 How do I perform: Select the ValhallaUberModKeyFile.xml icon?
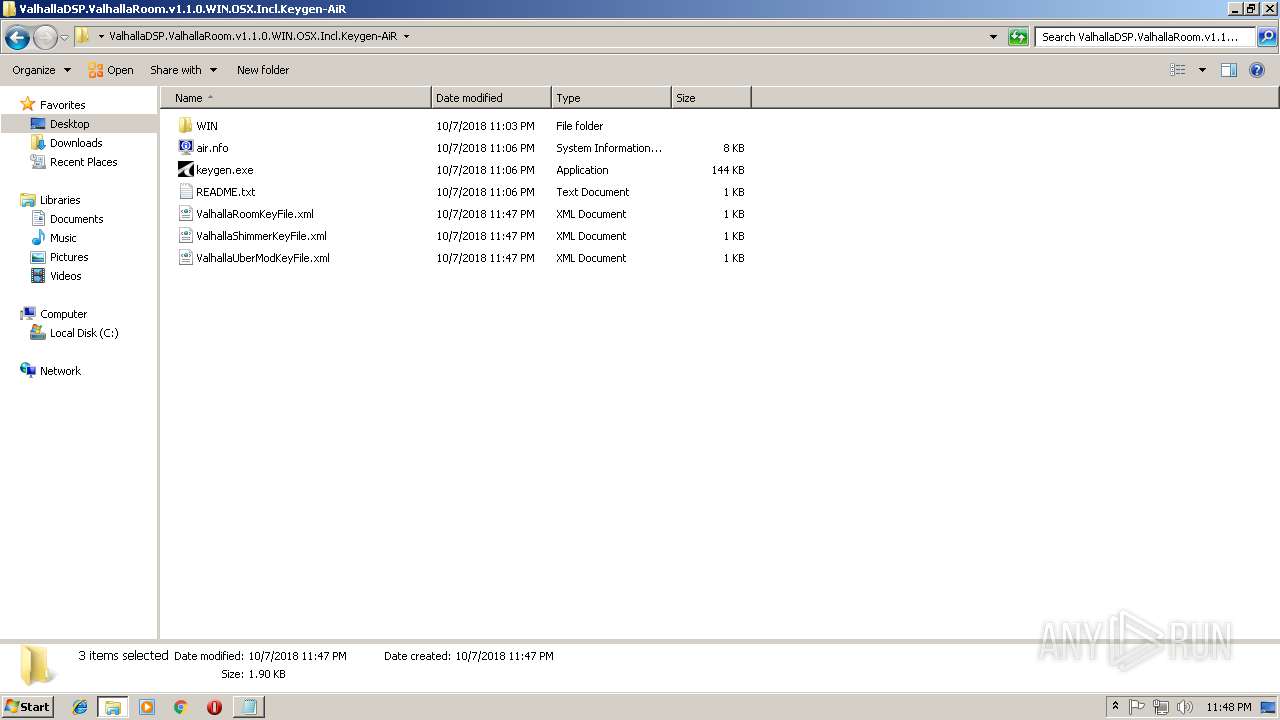coord(185,258)
